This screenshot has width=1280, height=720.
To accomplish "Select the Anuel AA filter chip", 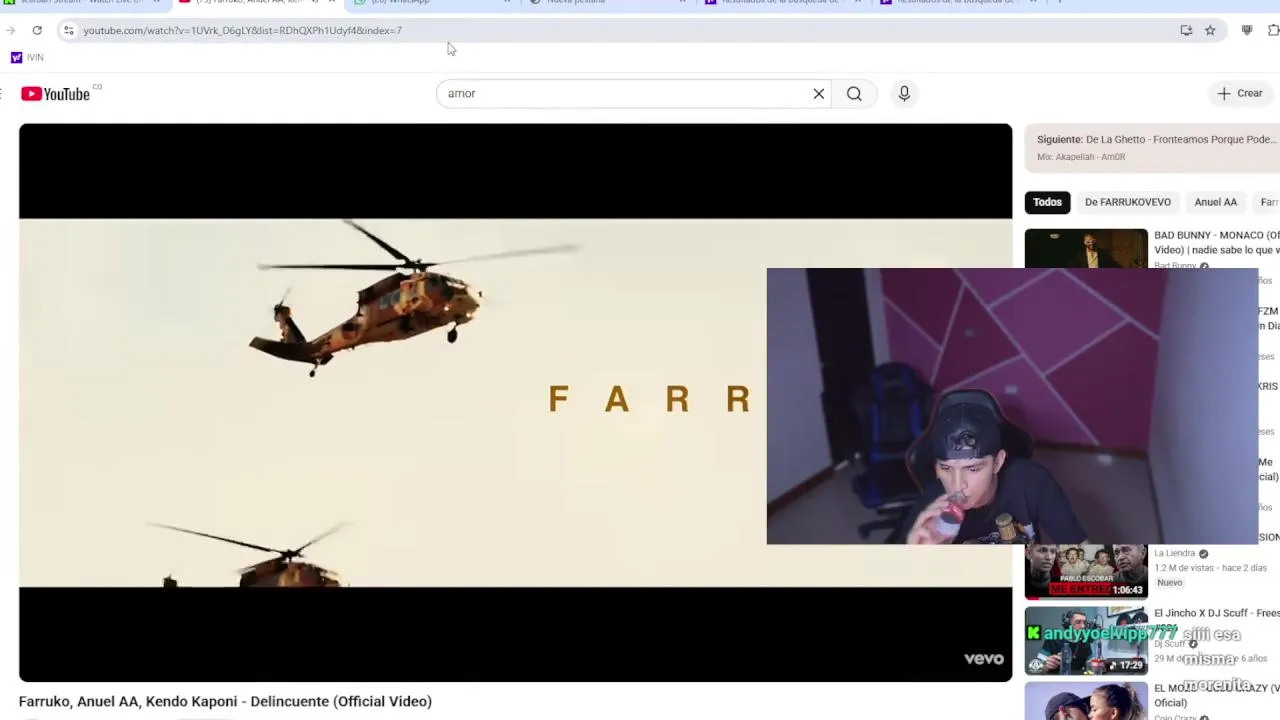I will 1215,202.
